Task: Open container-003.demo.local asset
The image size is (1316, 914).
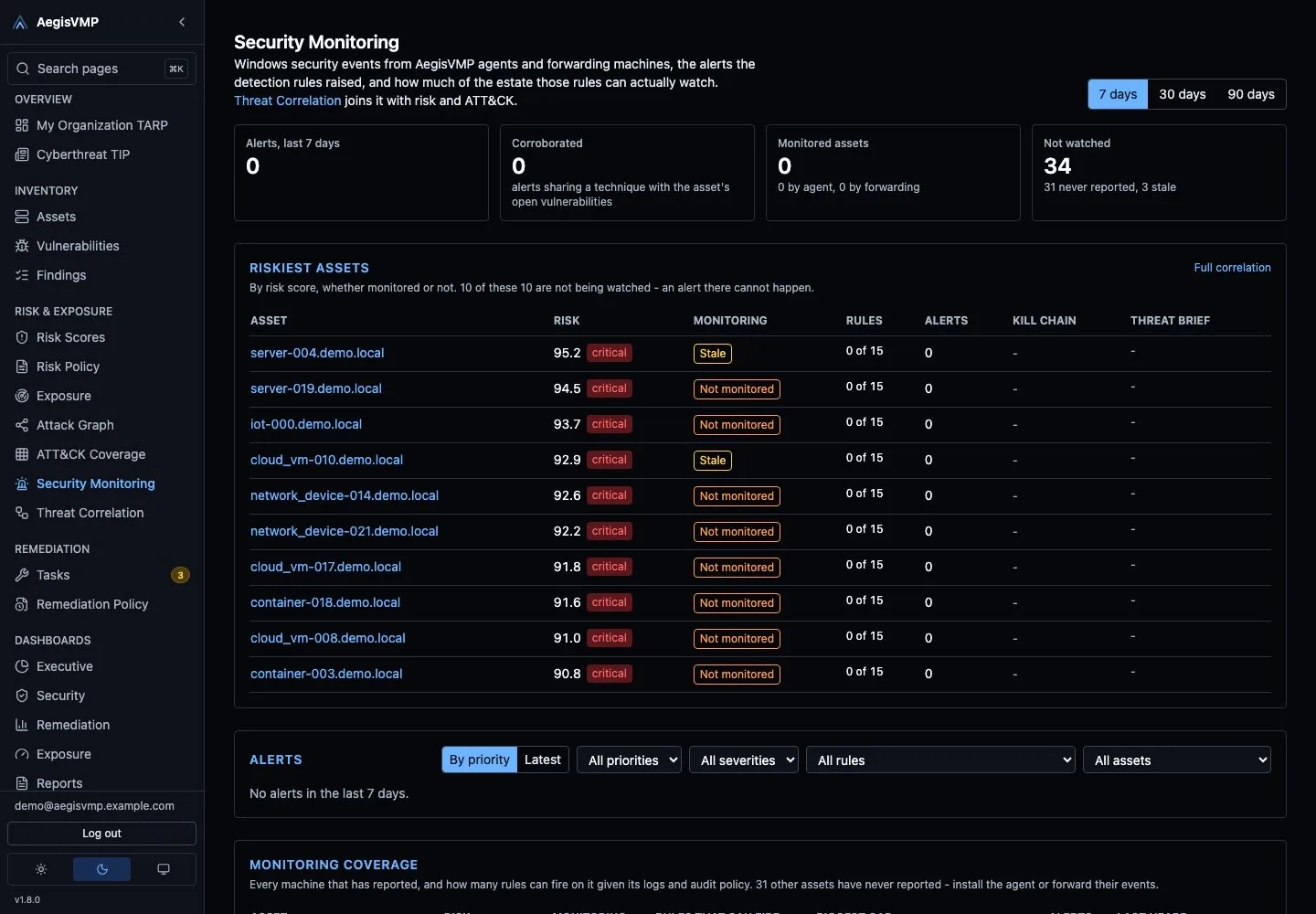Action: (x=326, y=674)
